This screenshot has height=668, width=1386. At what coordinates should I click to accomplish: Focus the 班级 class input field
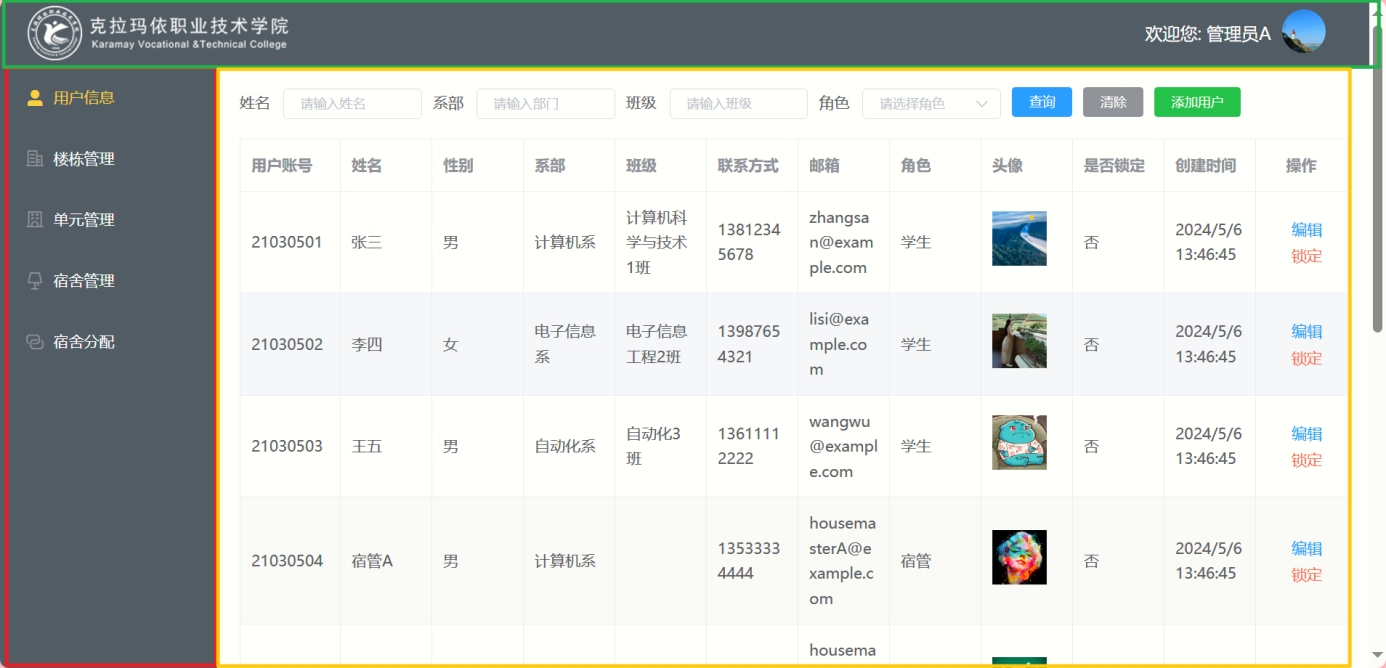tap(738, 103)
